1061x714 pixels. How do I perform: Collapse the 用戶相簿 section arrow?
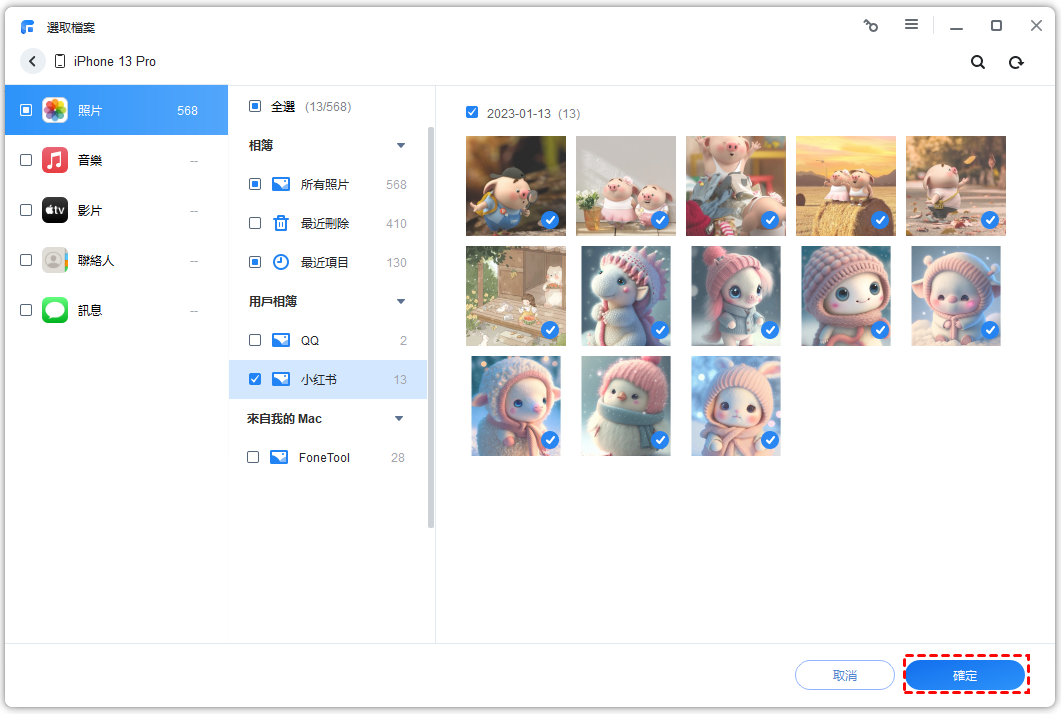click(x=401, y=301)
